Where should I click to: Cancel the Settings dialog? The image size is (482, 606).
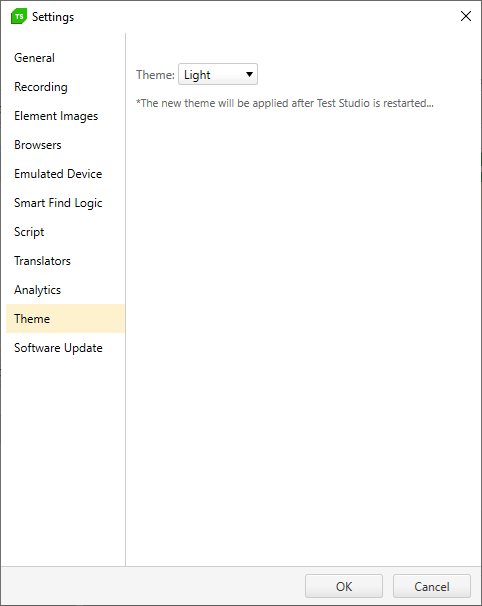[432, 586]
